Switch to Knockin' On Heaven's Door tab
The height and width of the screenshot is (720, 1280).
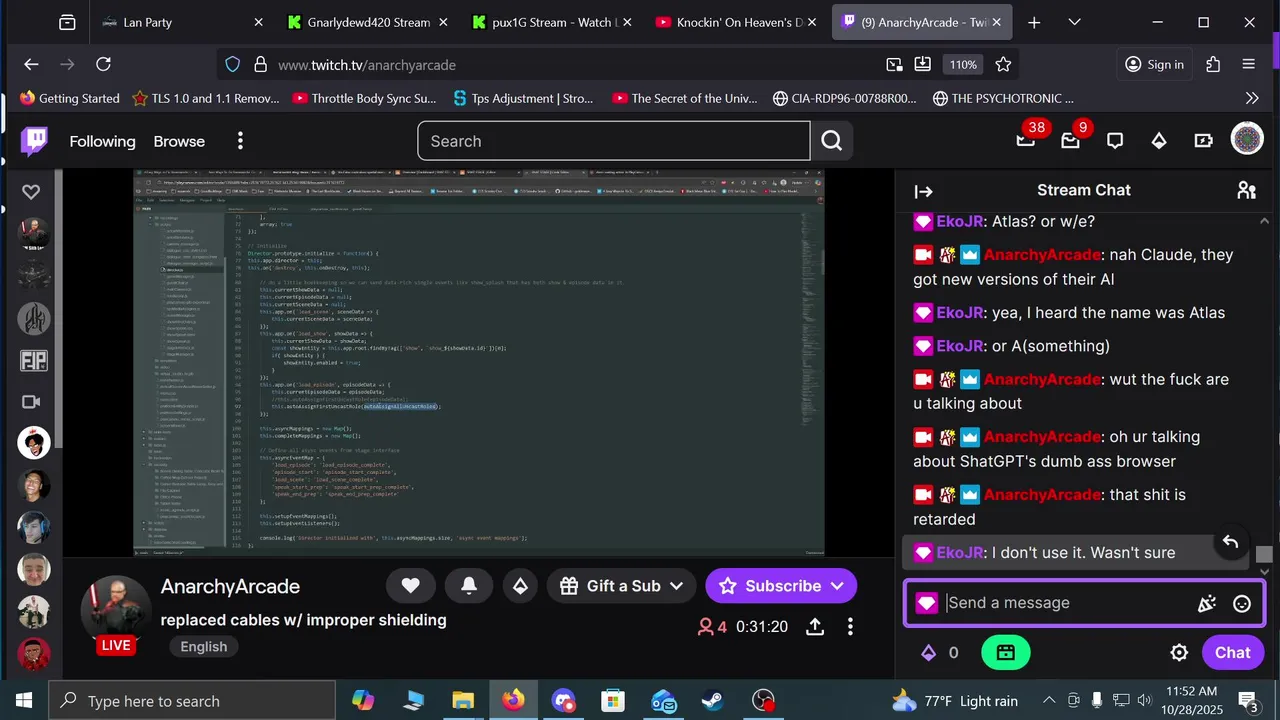point(735,22)
